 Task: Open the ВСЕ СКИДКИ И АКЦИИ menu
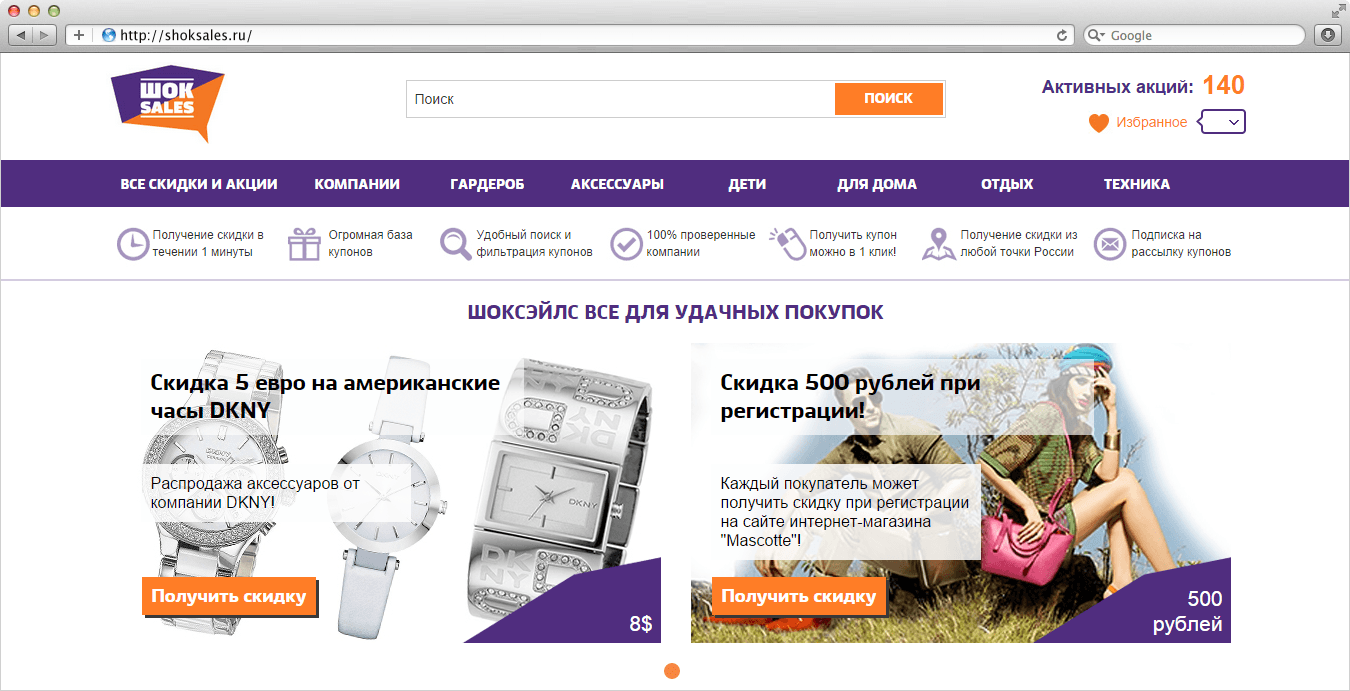tap(199, 184)
